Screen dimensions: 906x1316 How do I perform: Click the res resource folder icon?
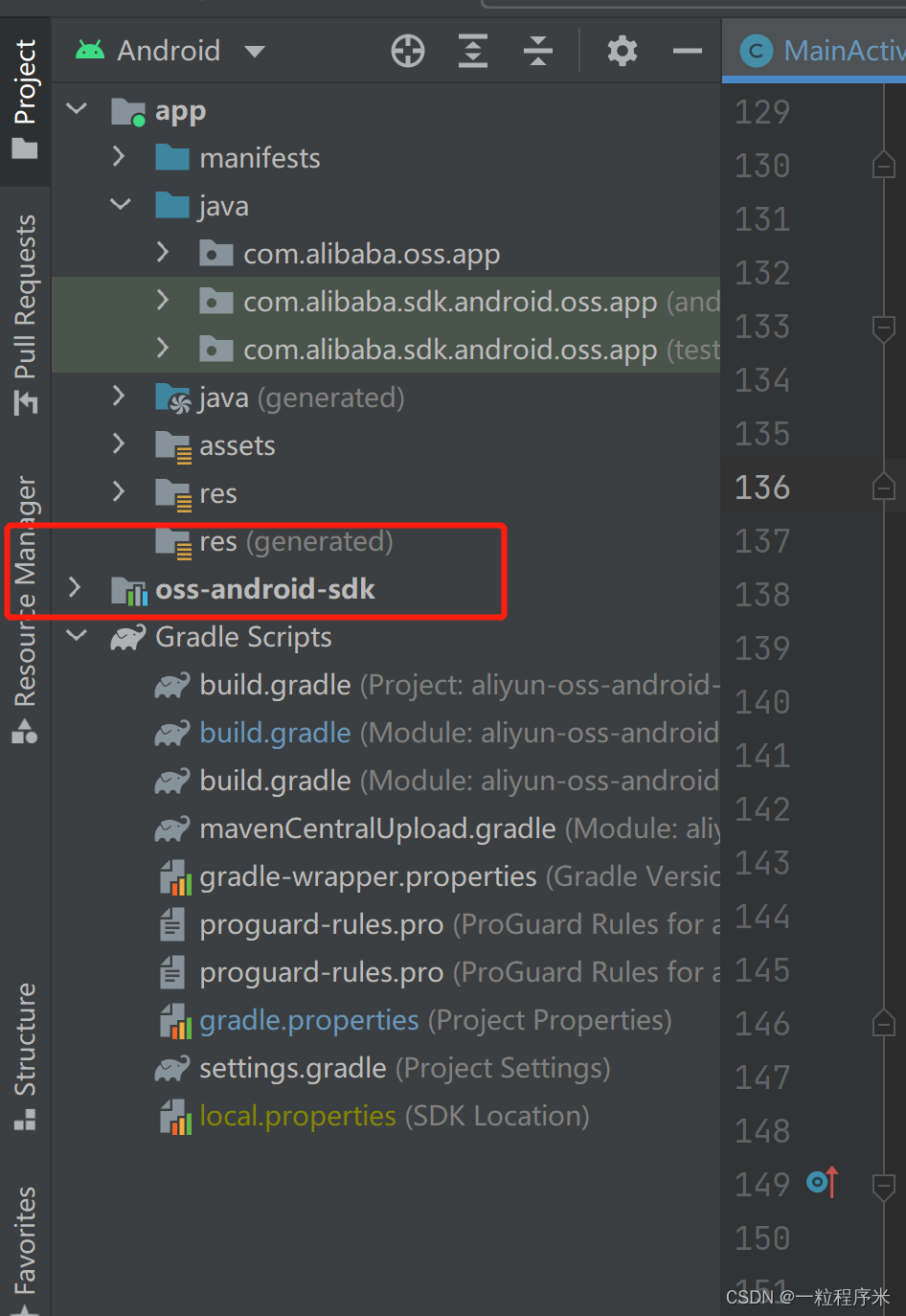click(x=173, y=494)
